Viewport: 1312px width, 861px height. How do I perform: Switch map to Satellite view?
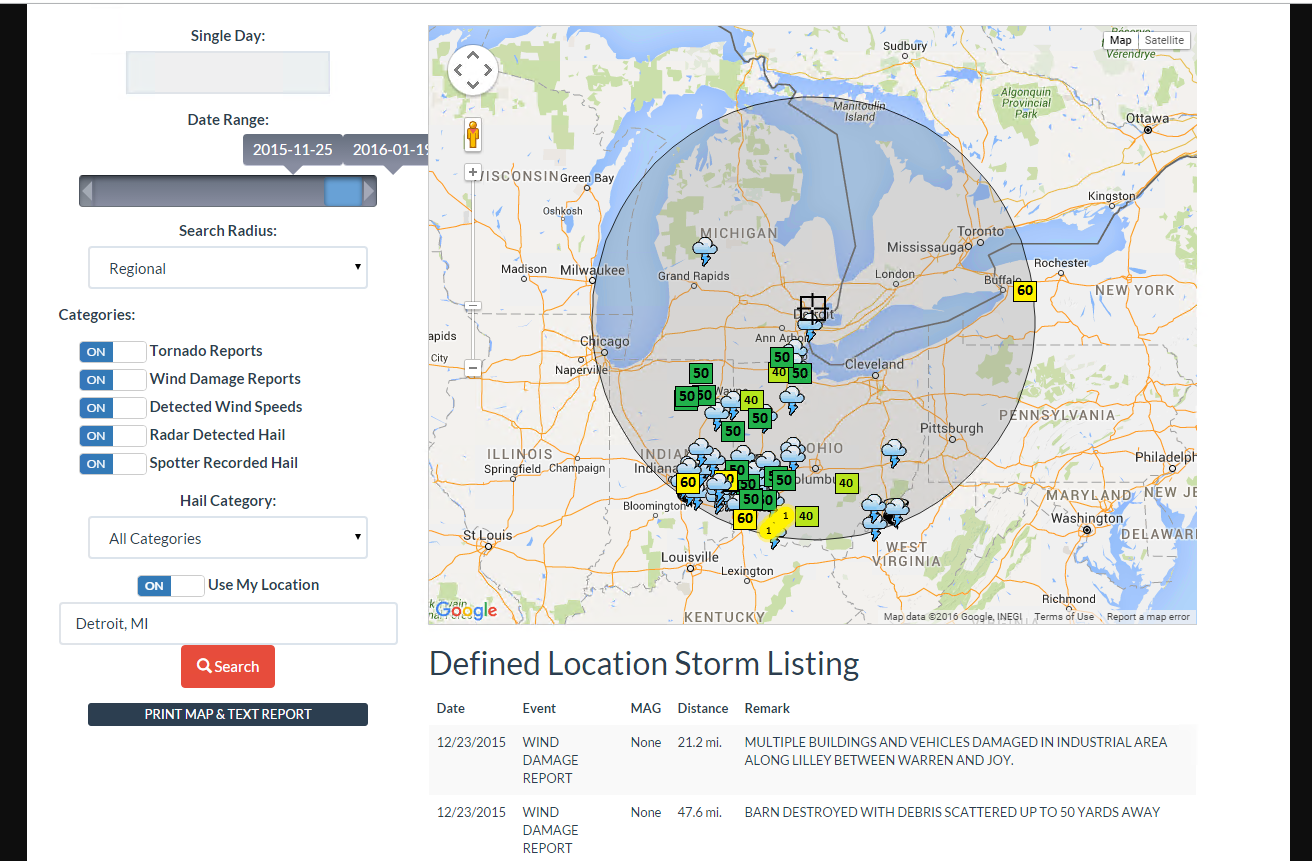1164,41
